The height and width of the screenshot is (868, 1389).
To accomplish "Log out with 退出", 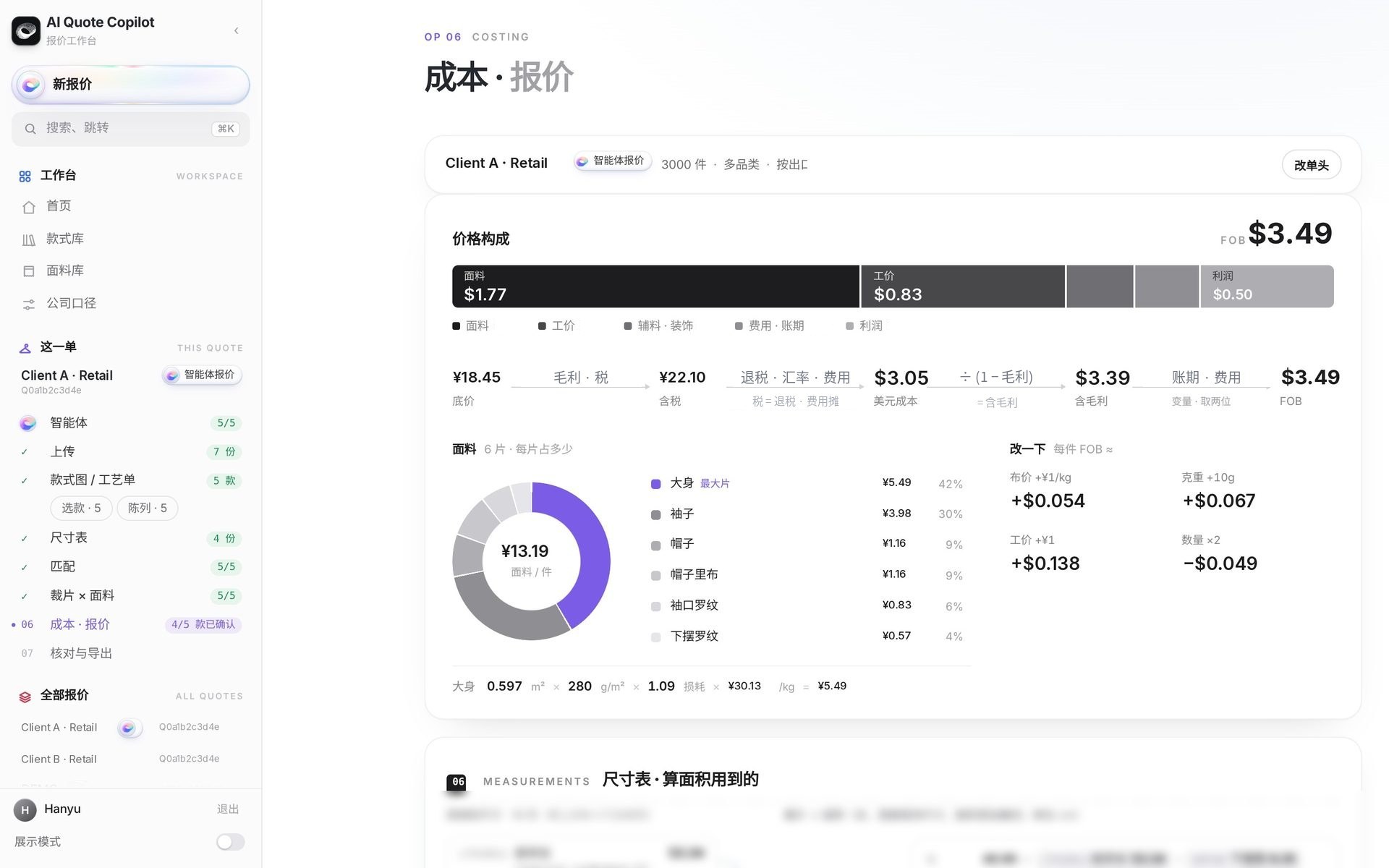I will coord(228,809).
